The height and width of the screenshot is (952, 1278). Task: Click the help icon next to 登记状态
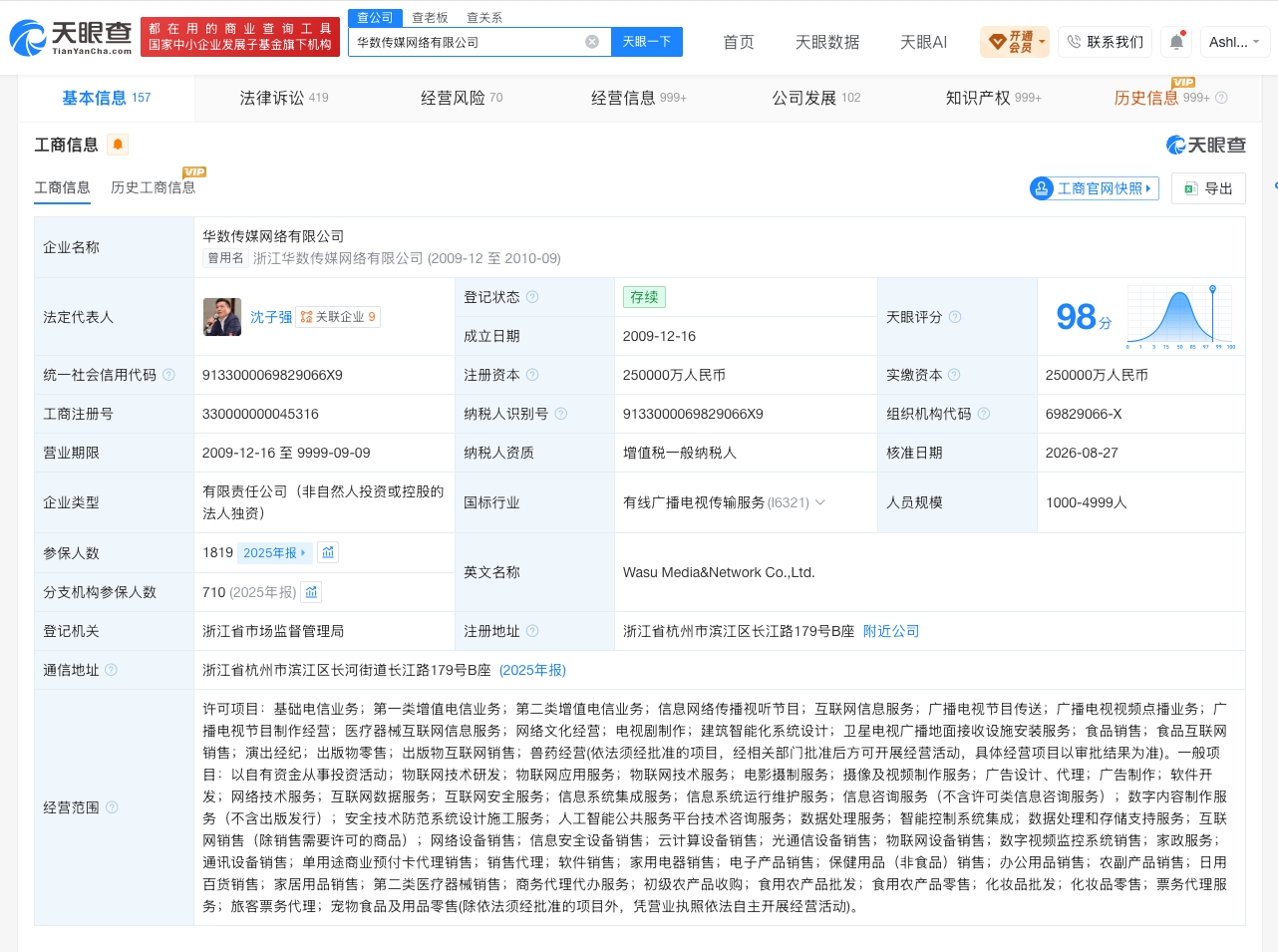[532, 297]
